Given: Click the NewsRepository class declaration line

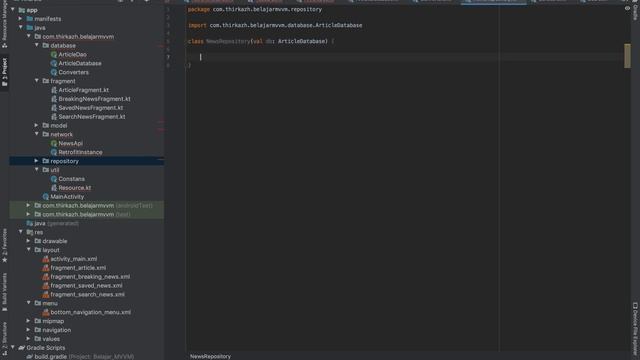Looking at the screenshot, I should click(261, 41).
